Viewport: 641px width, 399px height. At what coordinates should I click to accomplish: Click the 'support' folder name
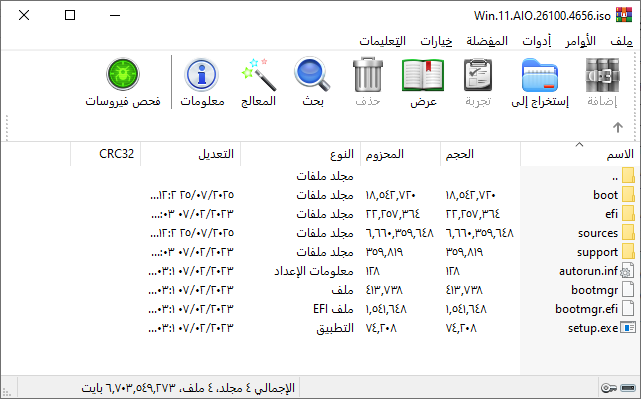pos(597,252)
